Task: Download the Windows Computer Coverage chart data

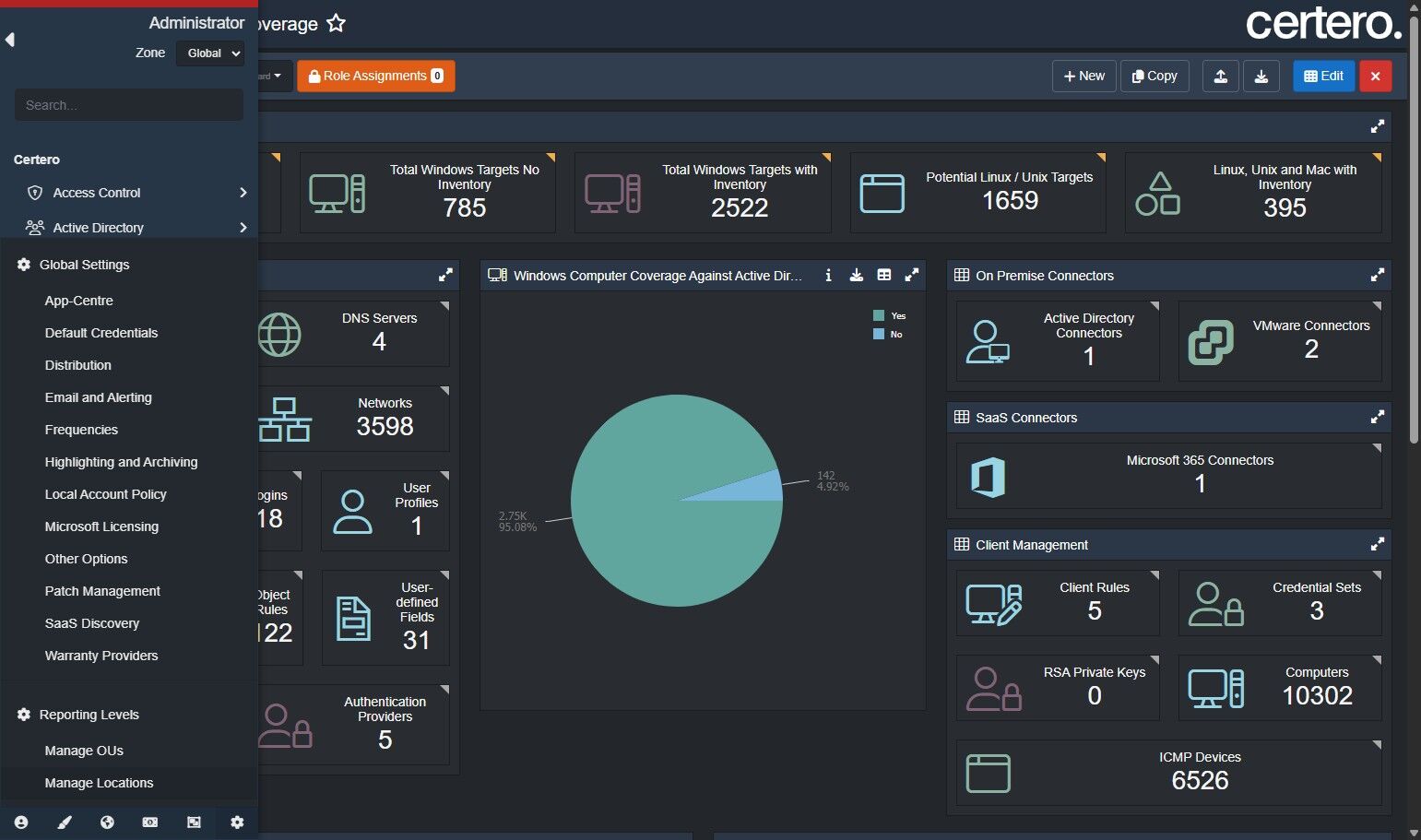Action: tap(857, 275)
